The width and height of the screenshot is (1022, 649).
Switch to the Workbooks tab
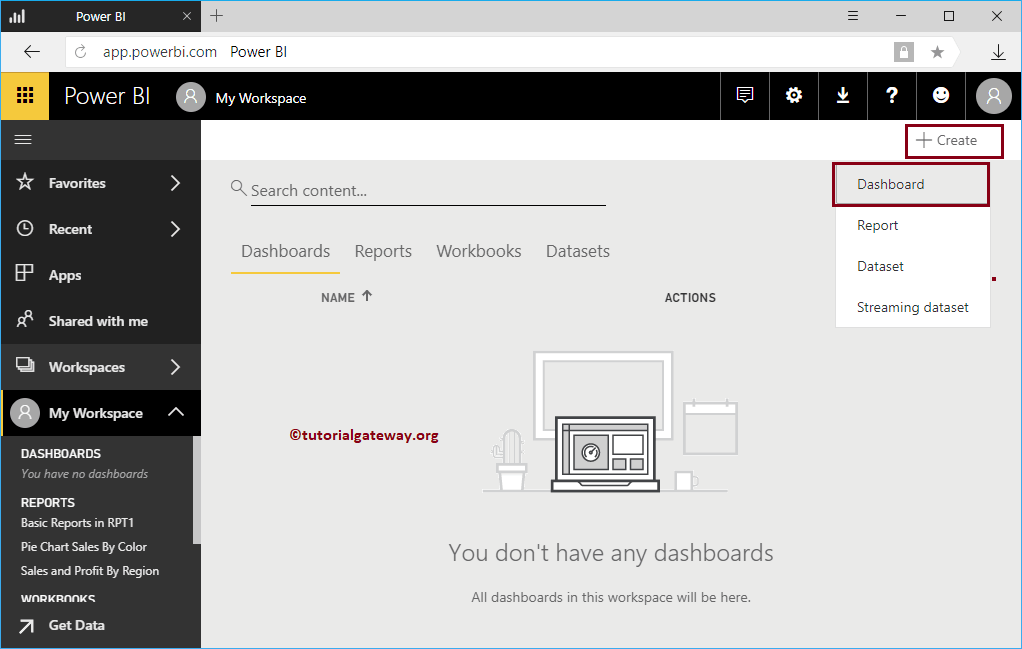coord(479,252)
